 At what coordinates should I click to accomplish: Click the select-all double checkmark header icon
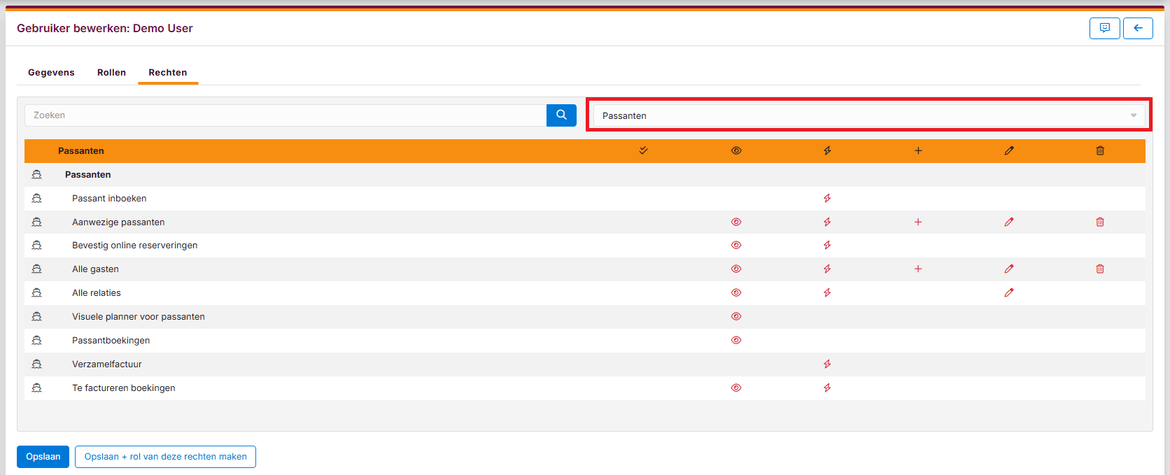tap(643, 151)
